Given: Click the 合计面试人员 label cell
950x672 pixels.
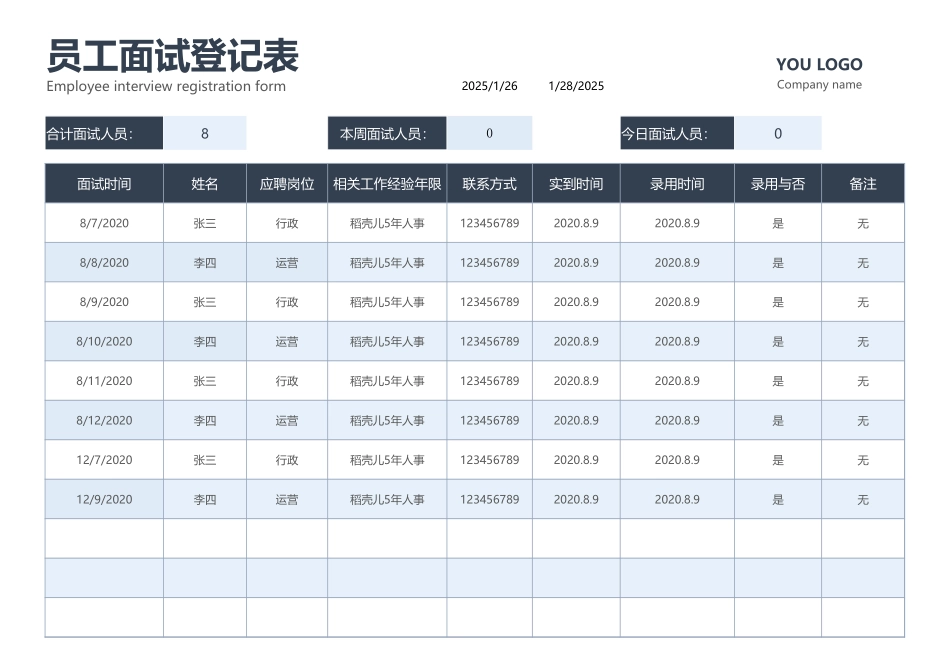Looking at the screenshot, I should tap(102, 132).
